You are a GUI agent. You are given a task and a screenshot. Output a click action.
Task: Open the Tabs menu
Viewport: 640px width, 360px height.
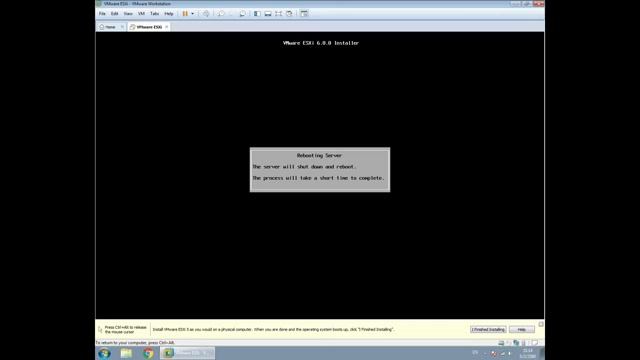pyautogui.click(x=154, y=13)
